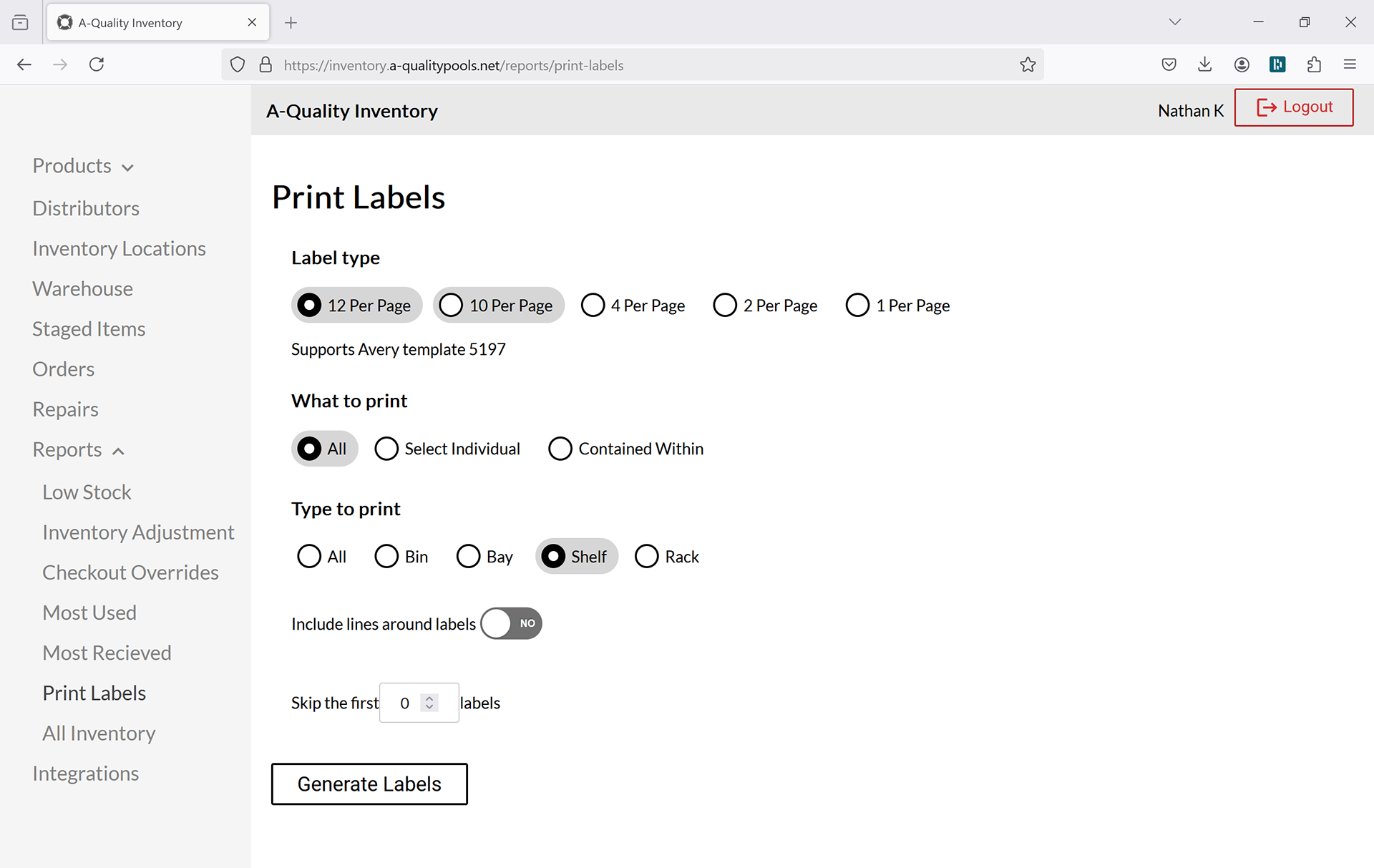Toggle Include lines around labels switch
The width and height of the screenshot is (1374, 868).
pyautogui.click(x=511, y=623)
